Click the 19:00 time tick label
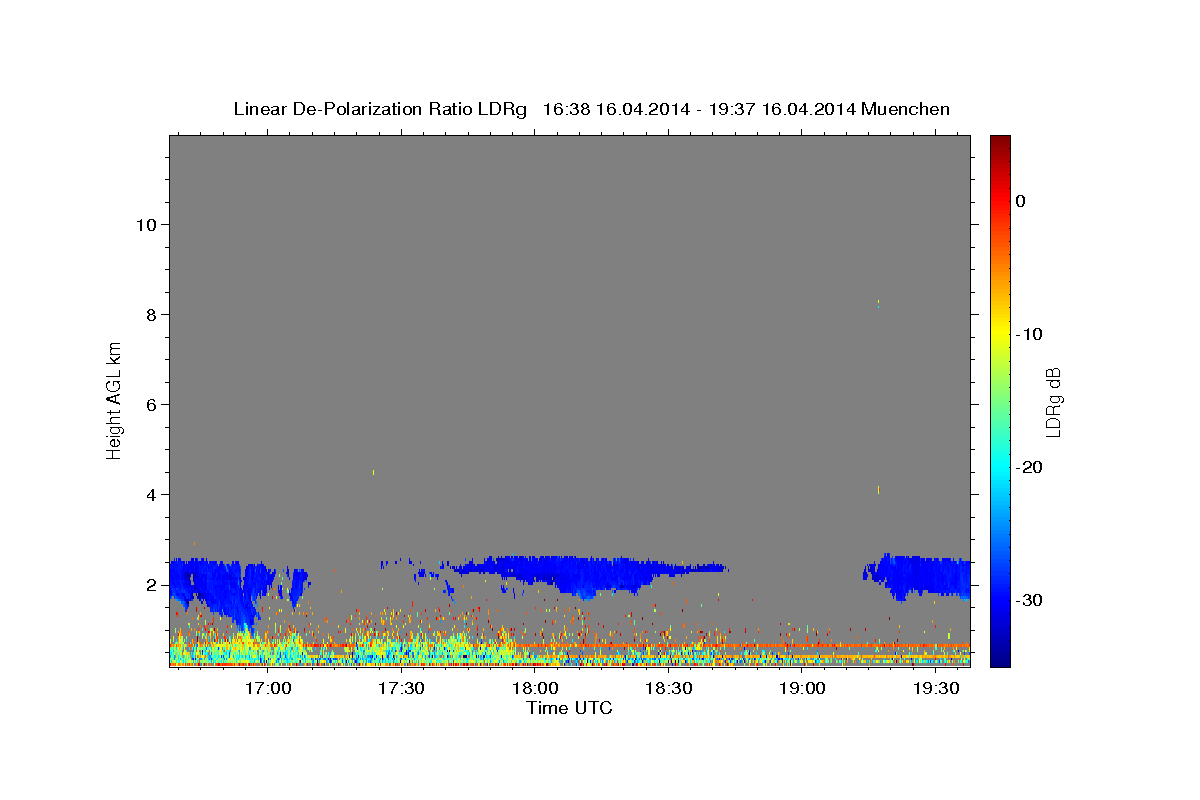The image size is (1200, 800). (802, 689)
